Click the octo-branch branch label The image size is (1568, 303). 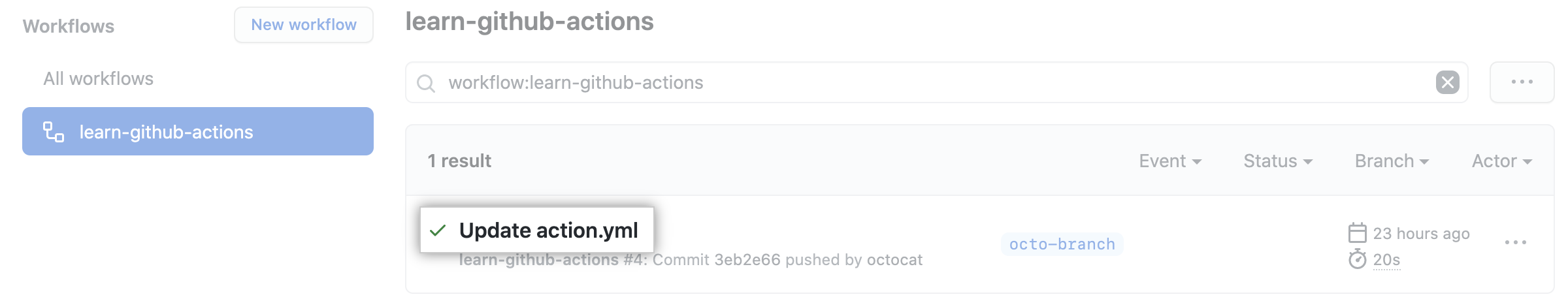[1062, 244]
